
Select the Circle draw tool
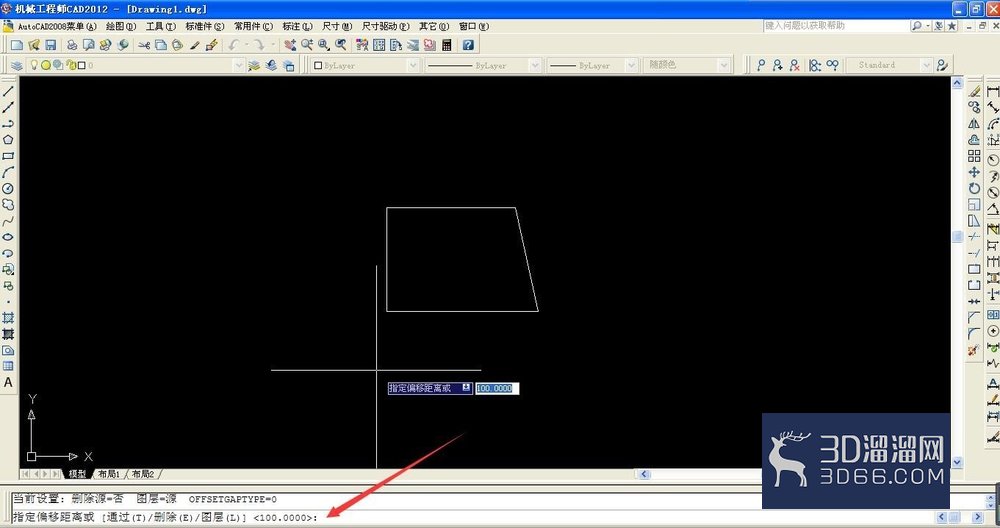[8, 188]
